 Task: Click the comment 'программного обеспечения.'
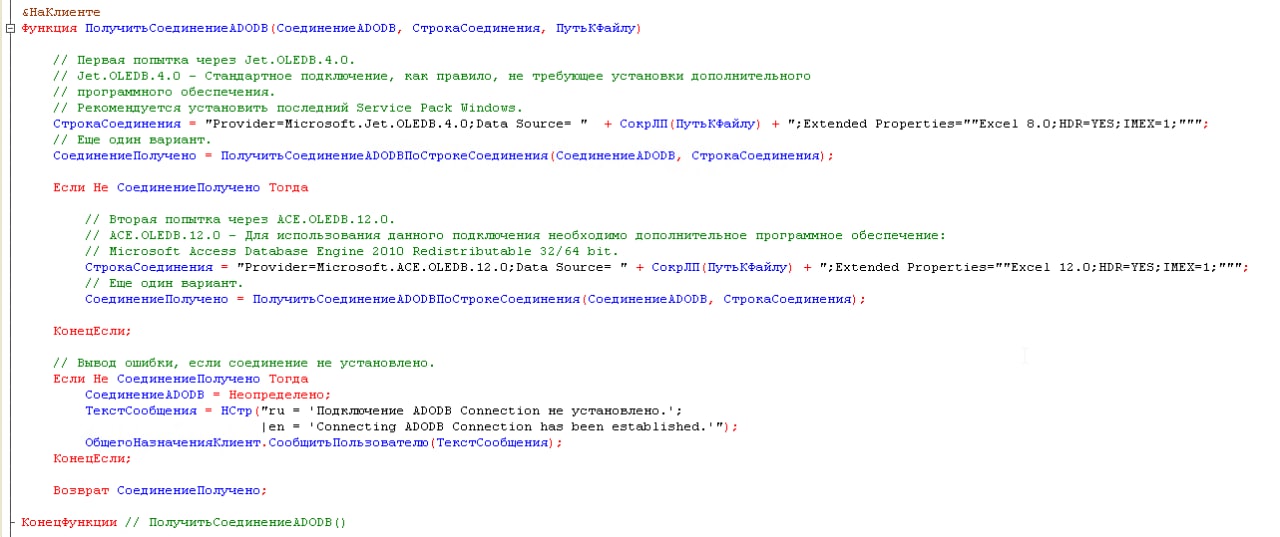(164, 92)
